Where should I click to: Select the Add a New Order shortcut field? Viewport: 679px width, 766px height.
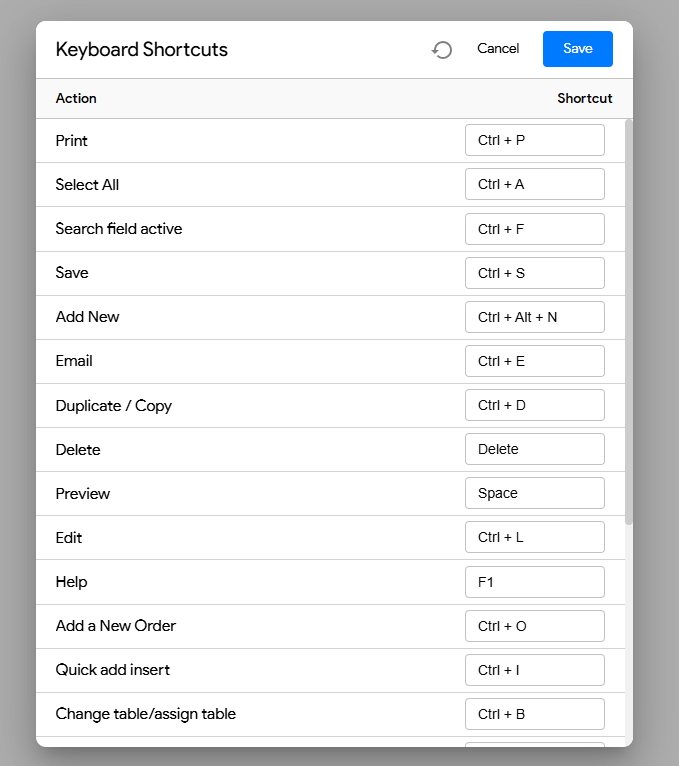[x=535, y=626]
